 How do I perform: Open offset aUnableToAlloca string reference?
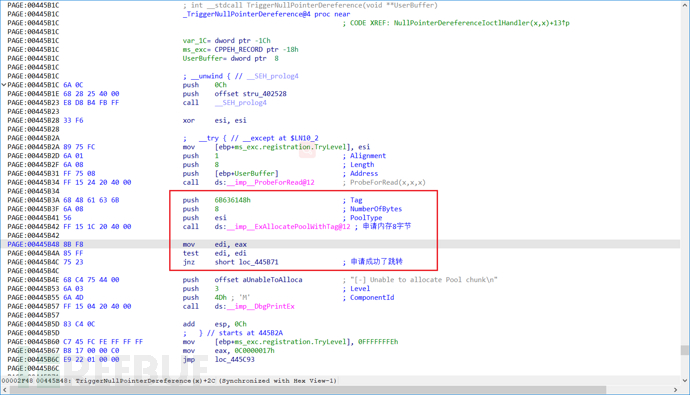click(258, 280)
